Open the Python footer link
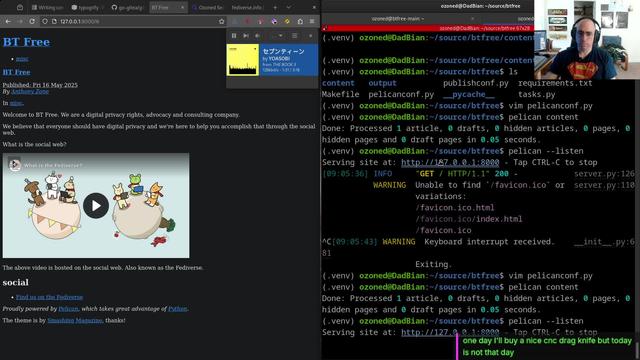The height and width of the screenshot is (360, 640). pyautogui.click(x=178, y=309)
